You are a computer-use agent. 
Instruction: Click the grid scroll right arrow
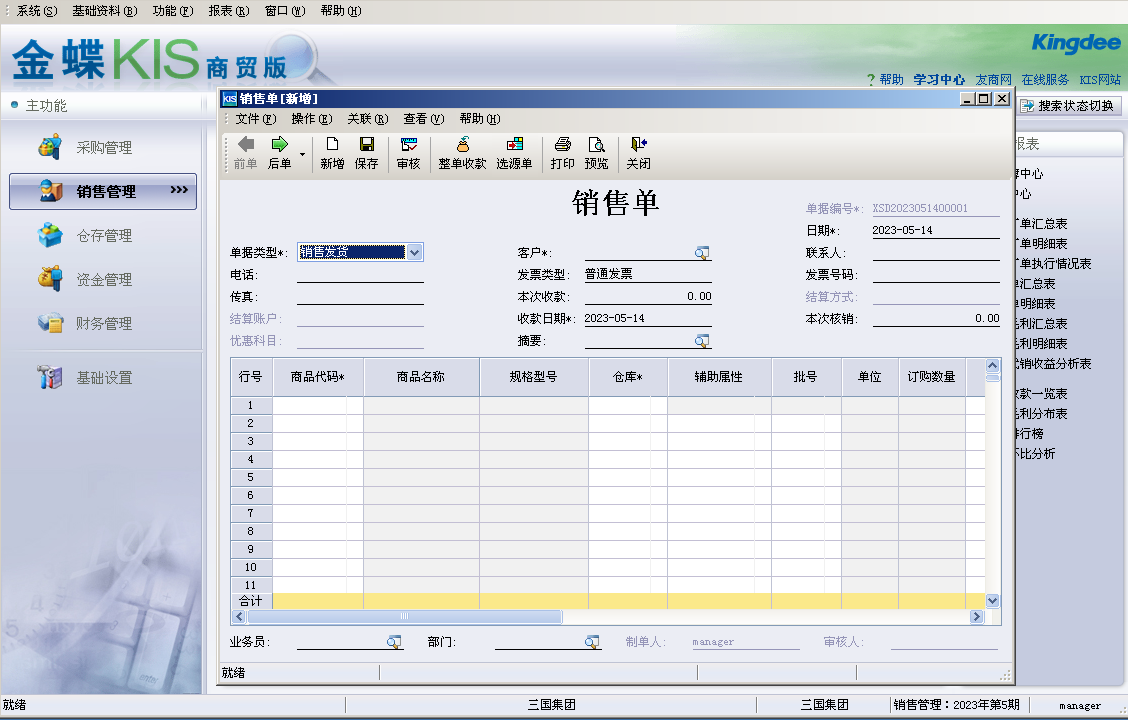point(976,616)
